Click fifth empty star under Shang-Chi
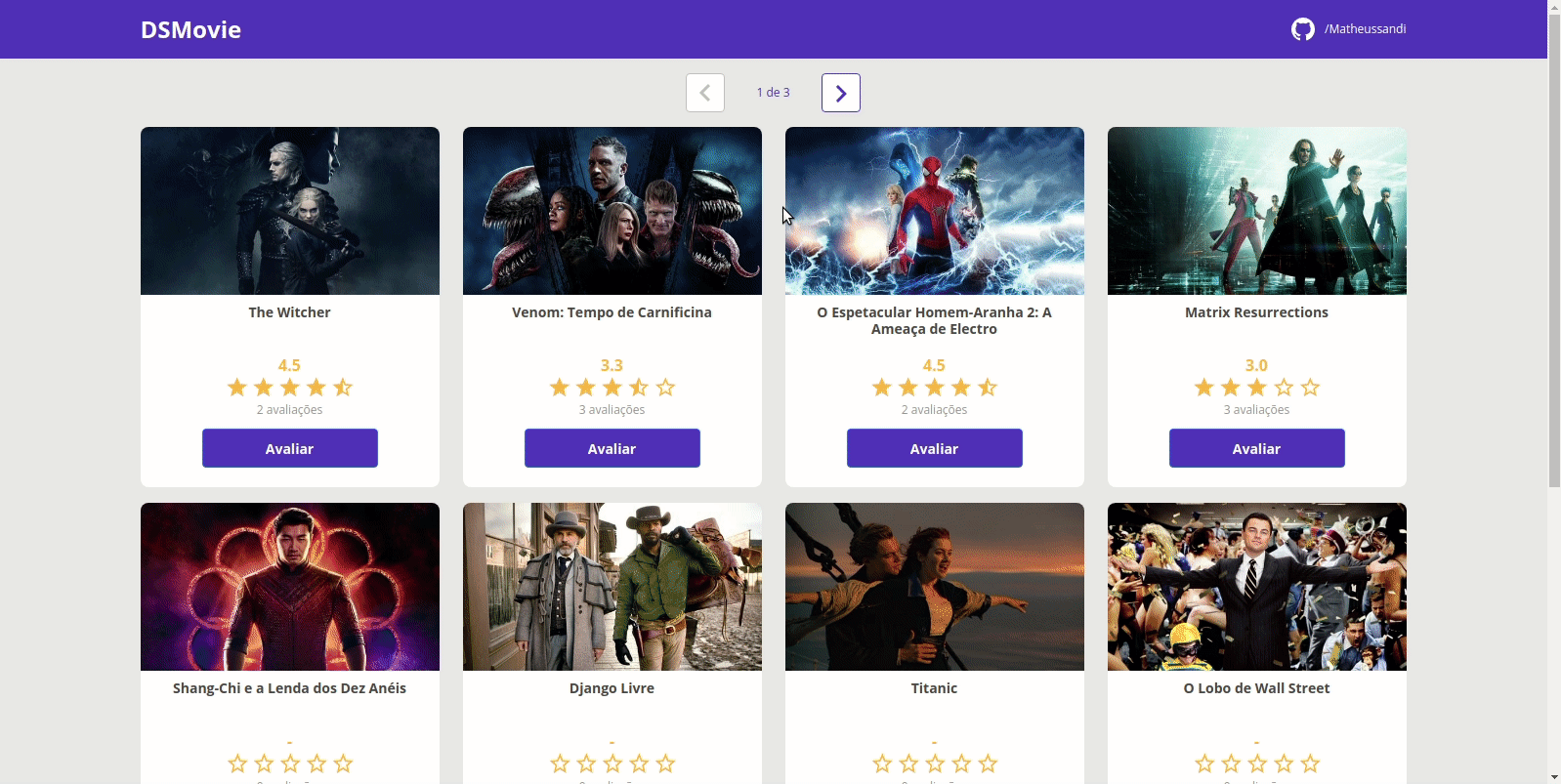 pos(343,763)
